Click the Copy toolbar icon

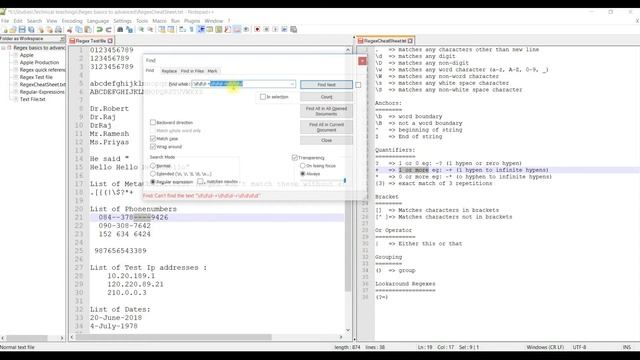pyautogui.click(x=79, y=29)
